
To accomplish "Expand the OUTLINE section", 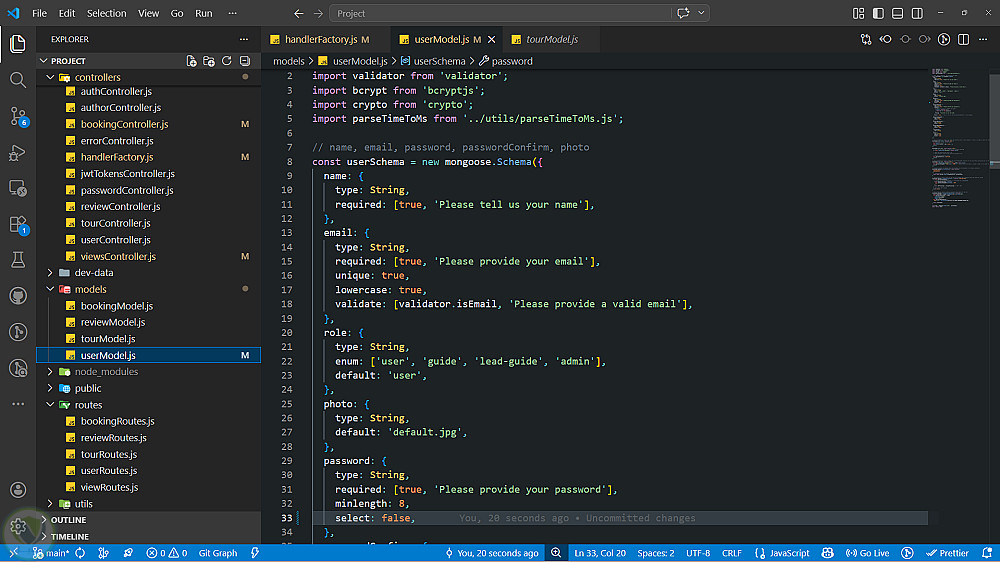I will 69,520.
